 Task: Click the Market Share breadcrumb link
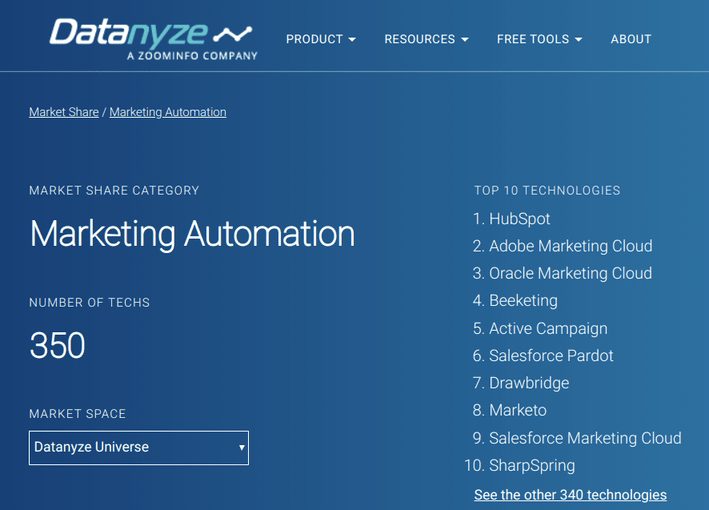pyautogui.click(x=64, y=112)
